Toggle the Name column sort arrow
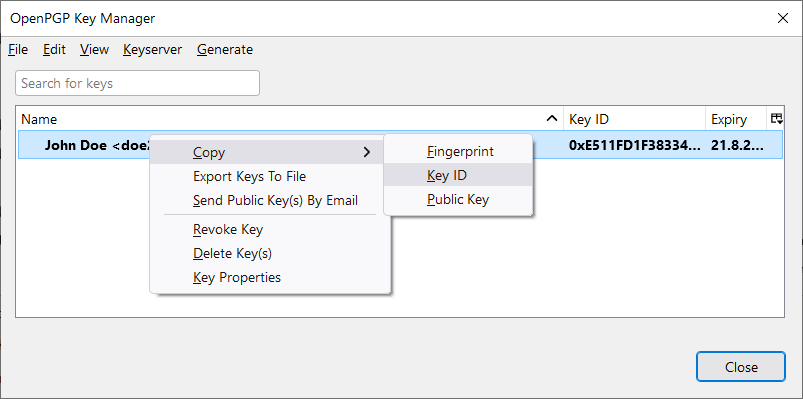The height and width of the screenshot is (399, 803). click(x=552, y=119)
